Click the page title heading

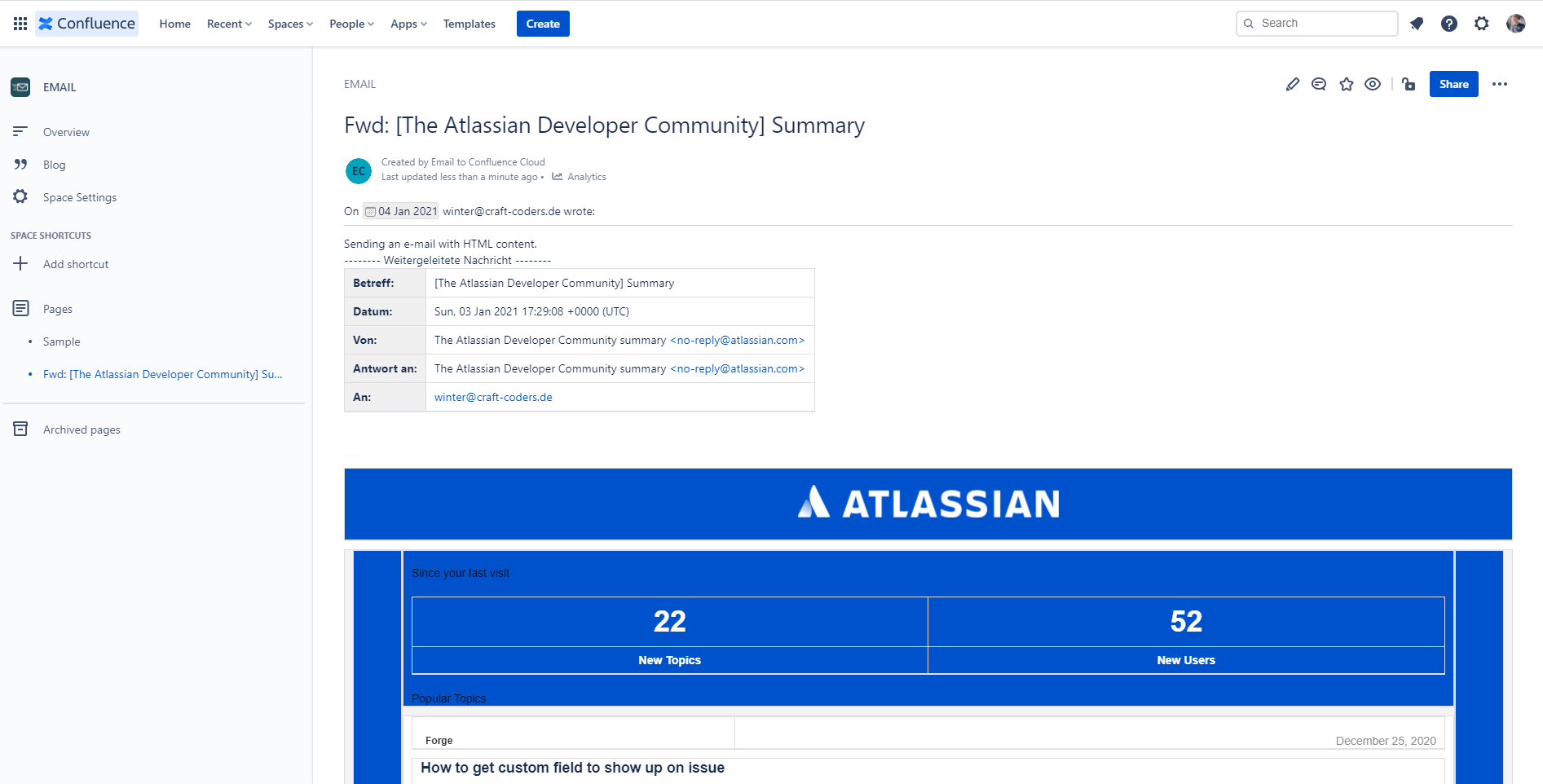tap(604, 126)
